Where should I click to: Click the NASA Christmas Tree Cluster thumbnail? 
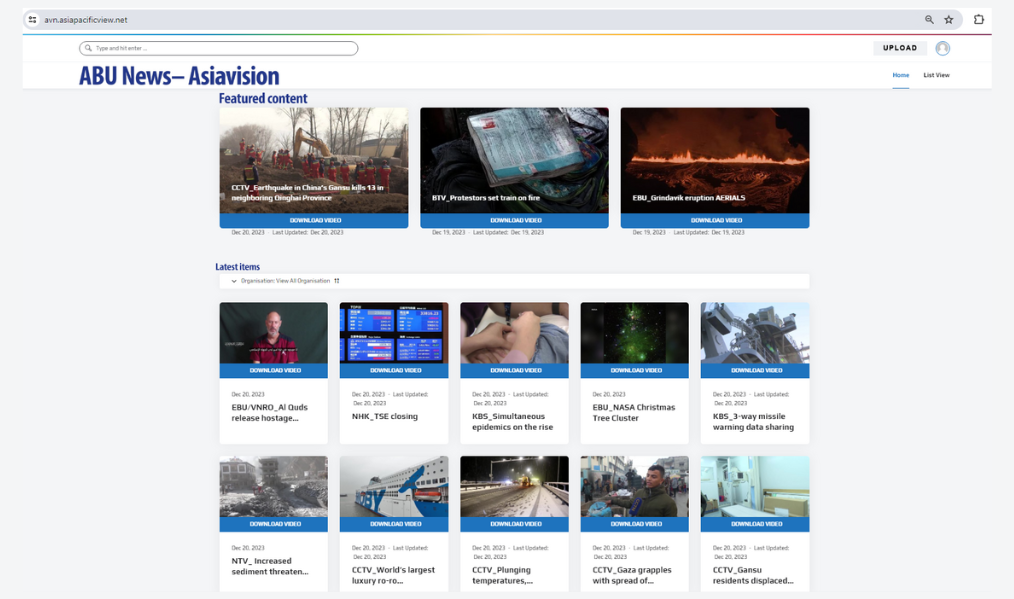click(x=634, y=333)
